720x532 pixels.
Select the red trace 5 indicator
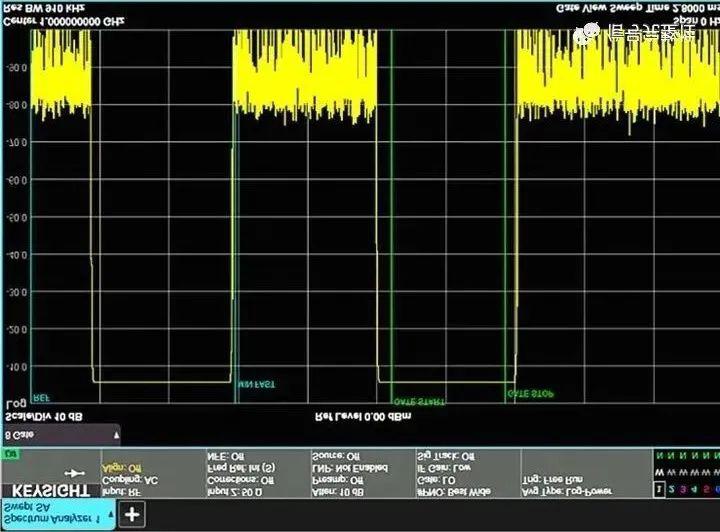pyautogui.click(x=706, y=489)
